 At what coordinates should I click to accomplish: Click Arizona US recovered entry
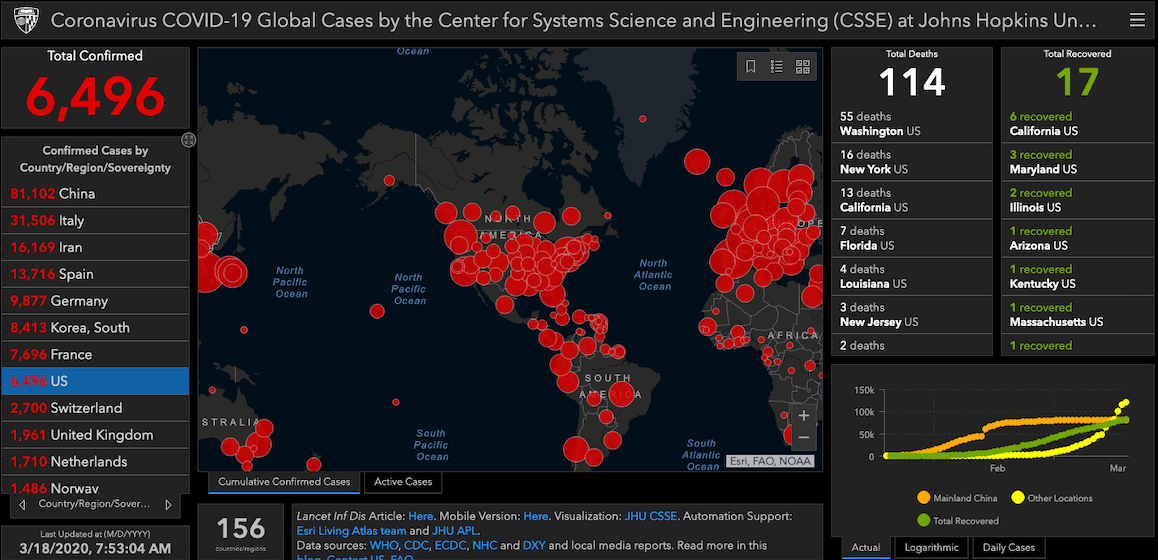1078,238
